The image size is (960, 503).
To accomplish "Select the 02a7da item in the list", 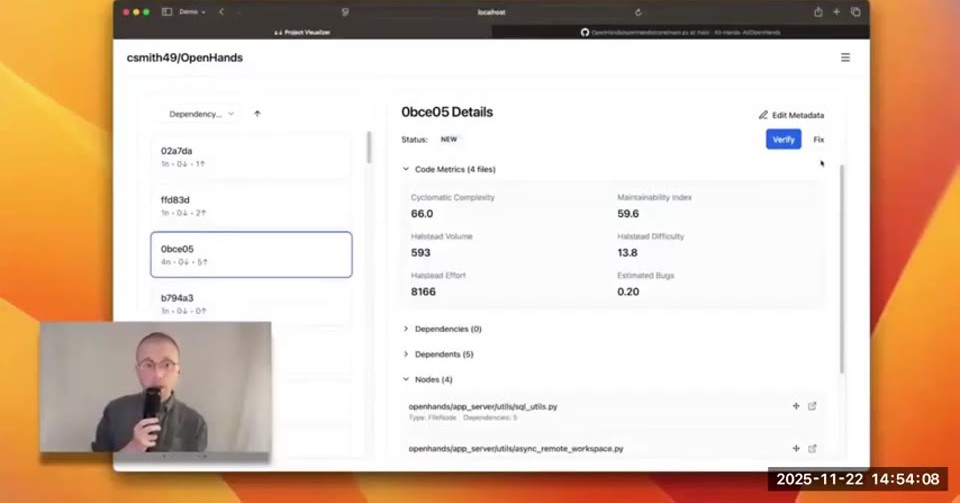I will (251, 157).
